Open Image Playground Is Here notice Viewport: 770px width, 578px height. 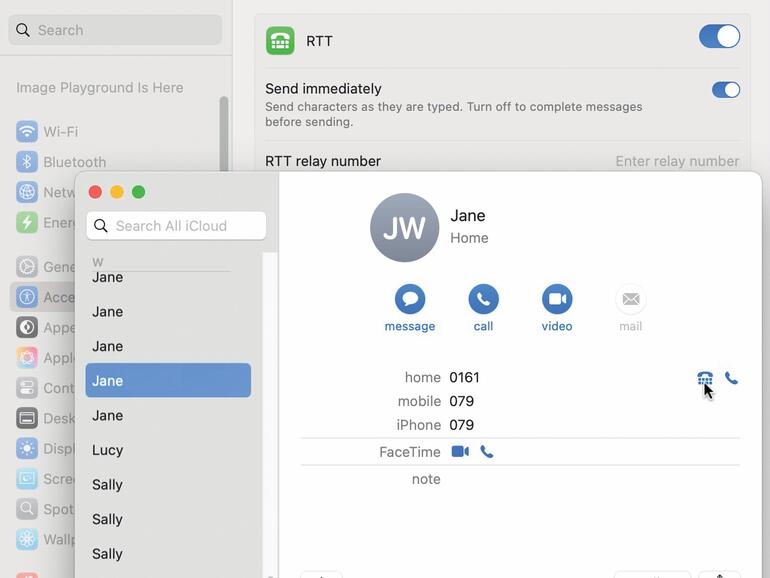[100, 87]
